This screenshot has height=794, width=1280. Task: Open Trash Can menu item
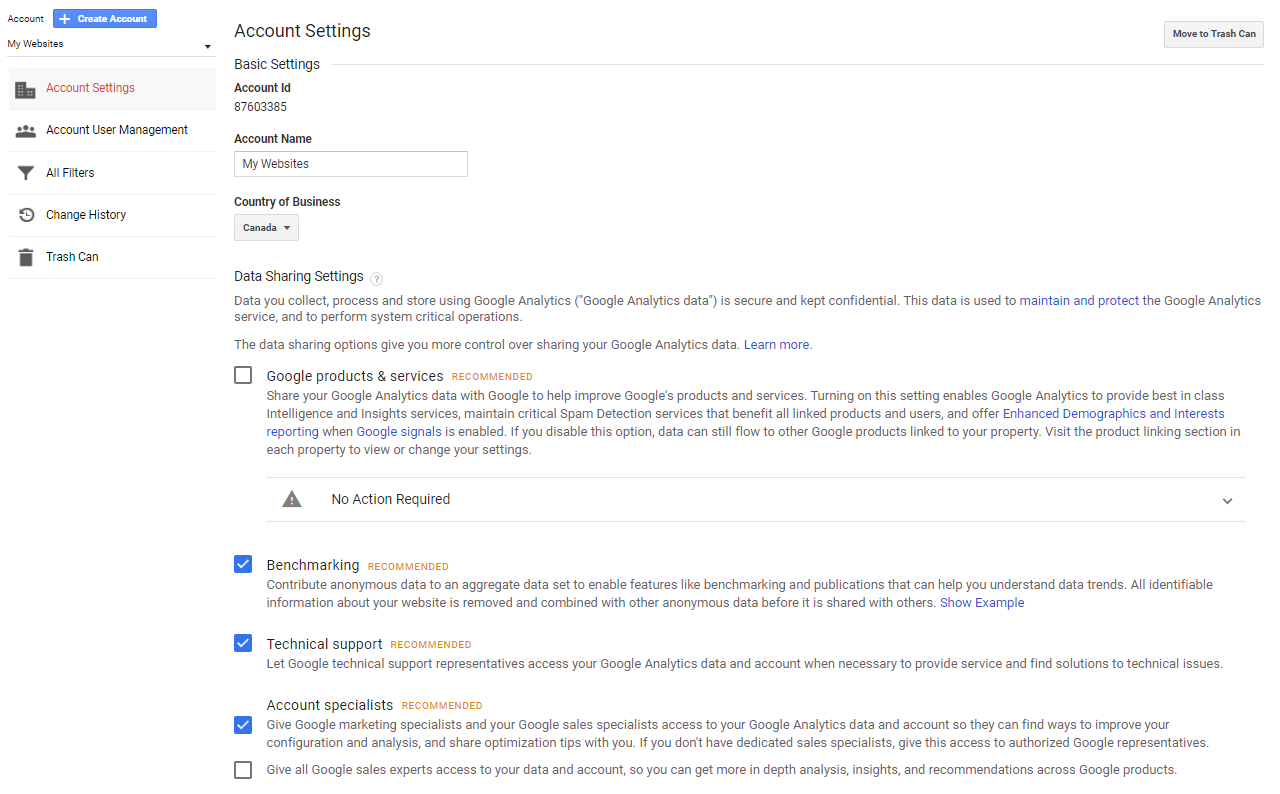pyautogui.click(x=112, y=257)
